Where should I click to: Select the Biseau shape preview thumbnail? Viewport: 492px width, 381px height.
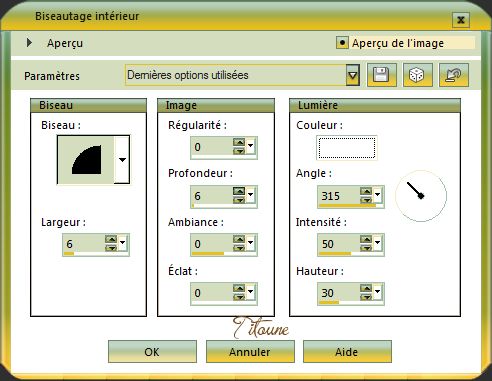[86, 159]
